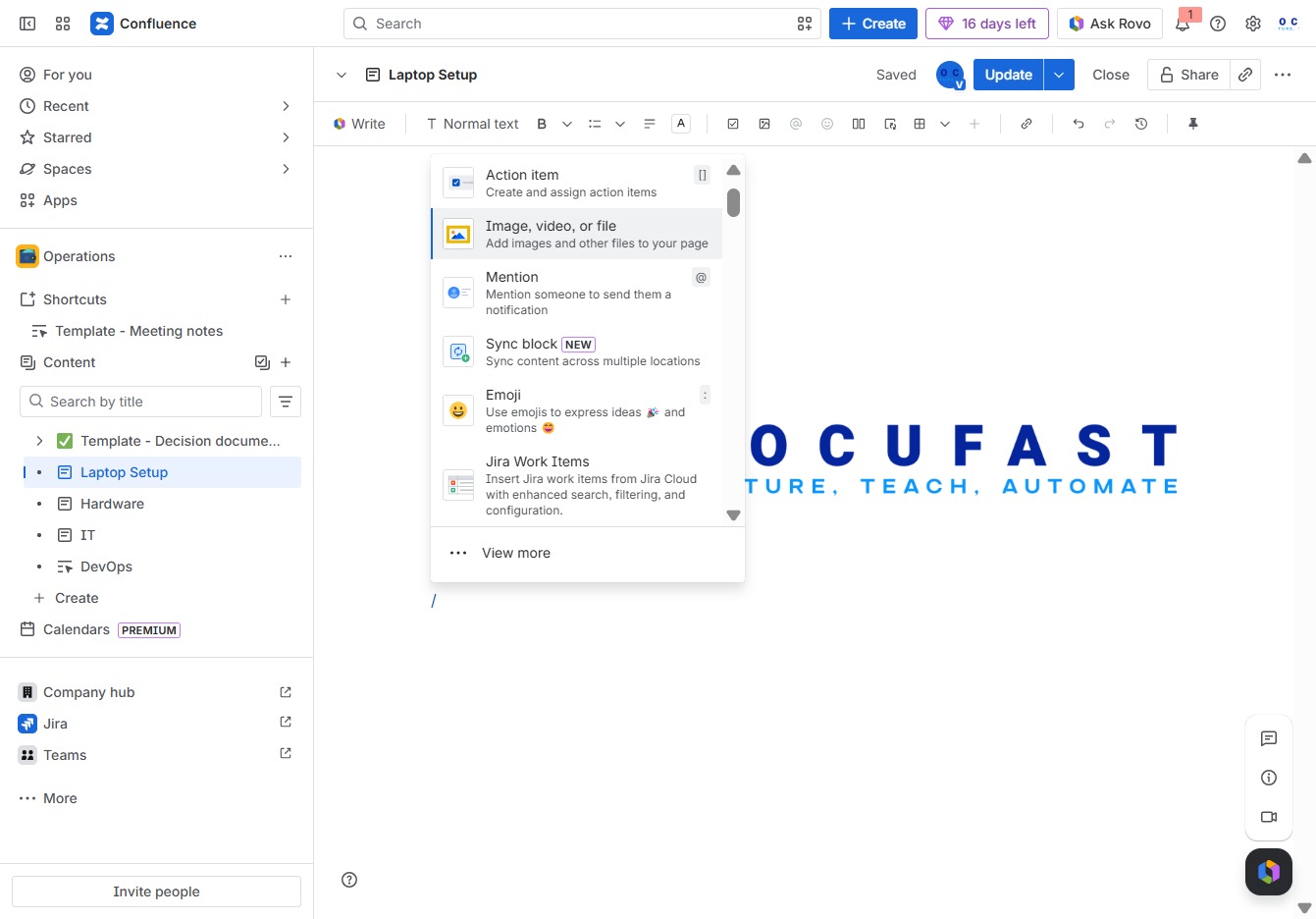Click View more in insert menu
1316x919 pixels.
pos(588,553)
